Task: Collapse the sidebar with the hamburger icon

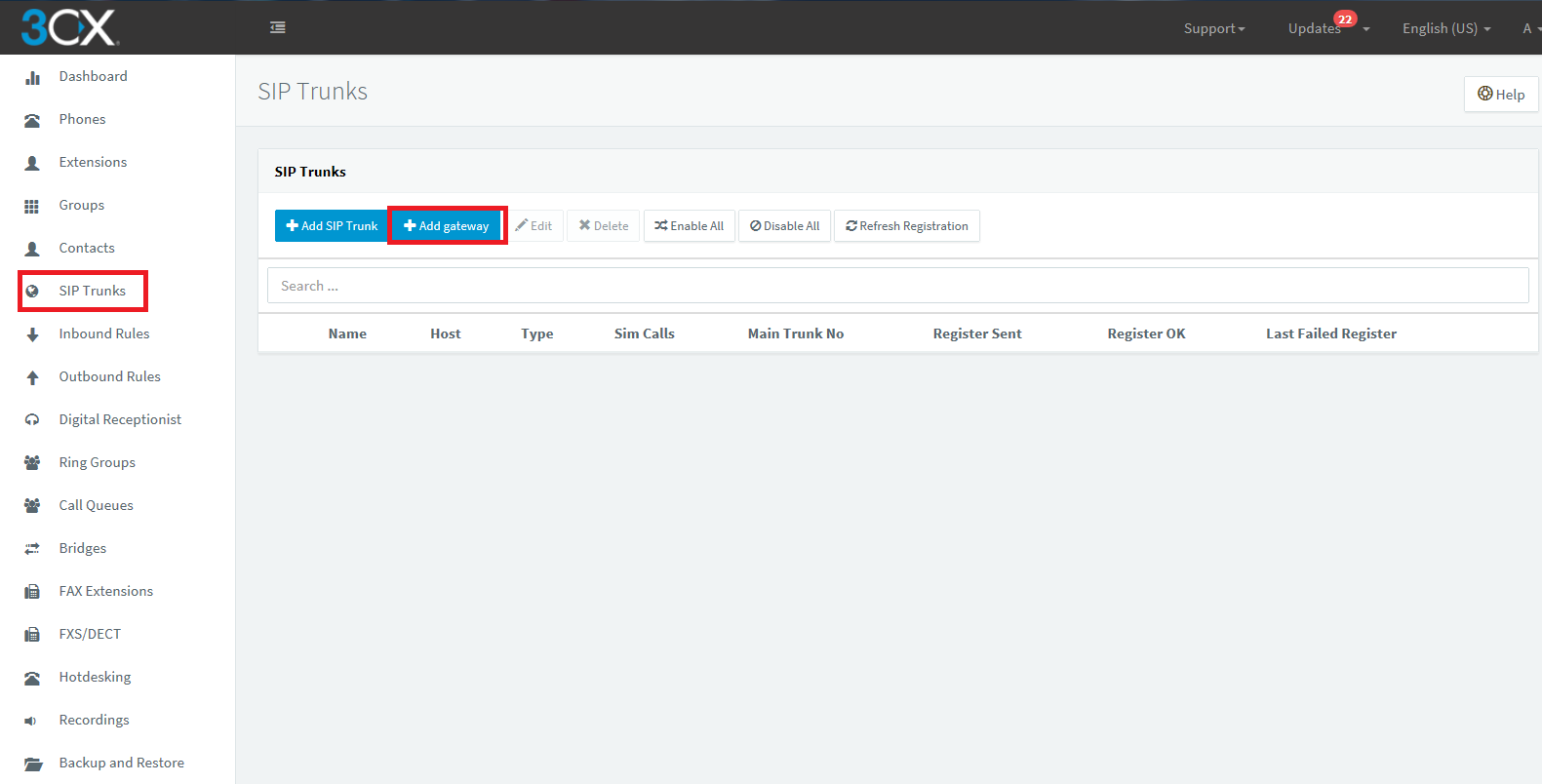Action: [x=278, y=27]
